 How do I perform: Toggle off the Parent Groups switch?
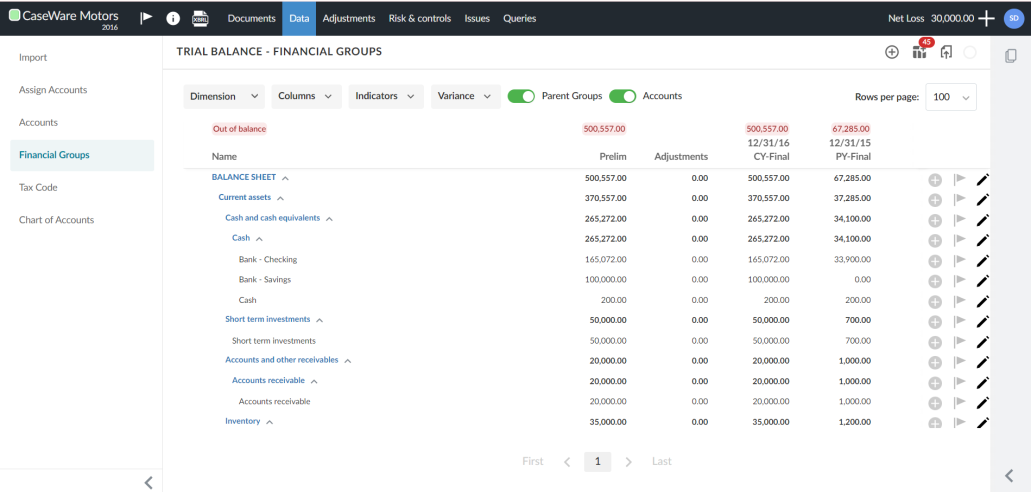tap(521, 96)
